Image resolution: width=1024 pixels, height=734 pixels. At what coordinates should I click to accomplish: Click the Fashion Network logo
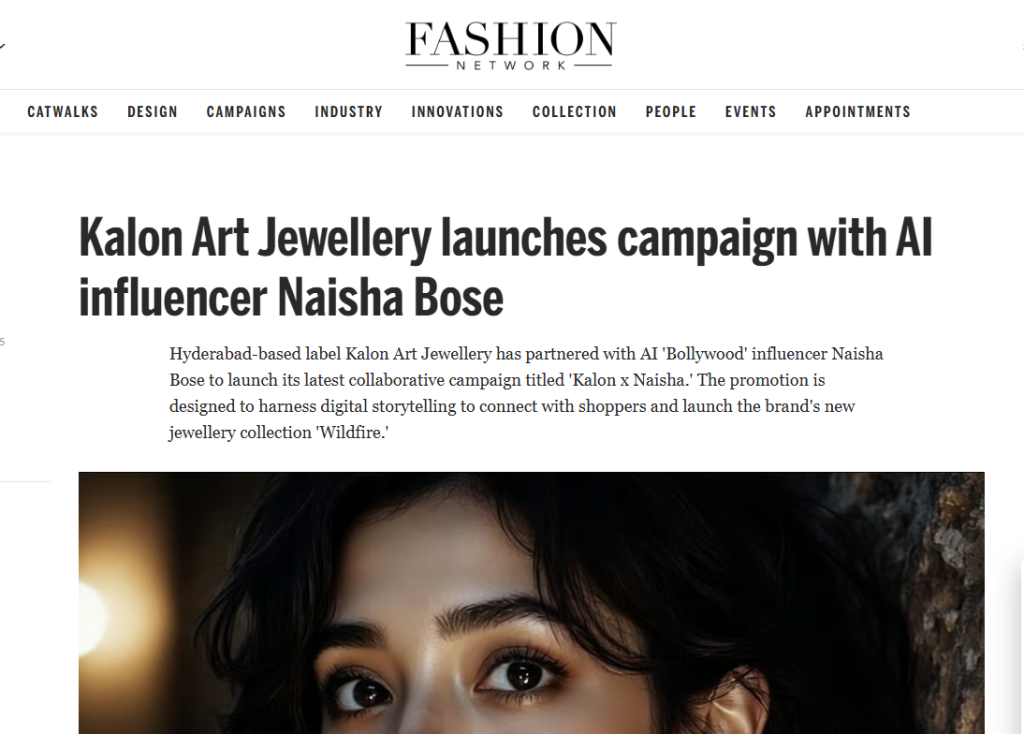pos(511,46)
